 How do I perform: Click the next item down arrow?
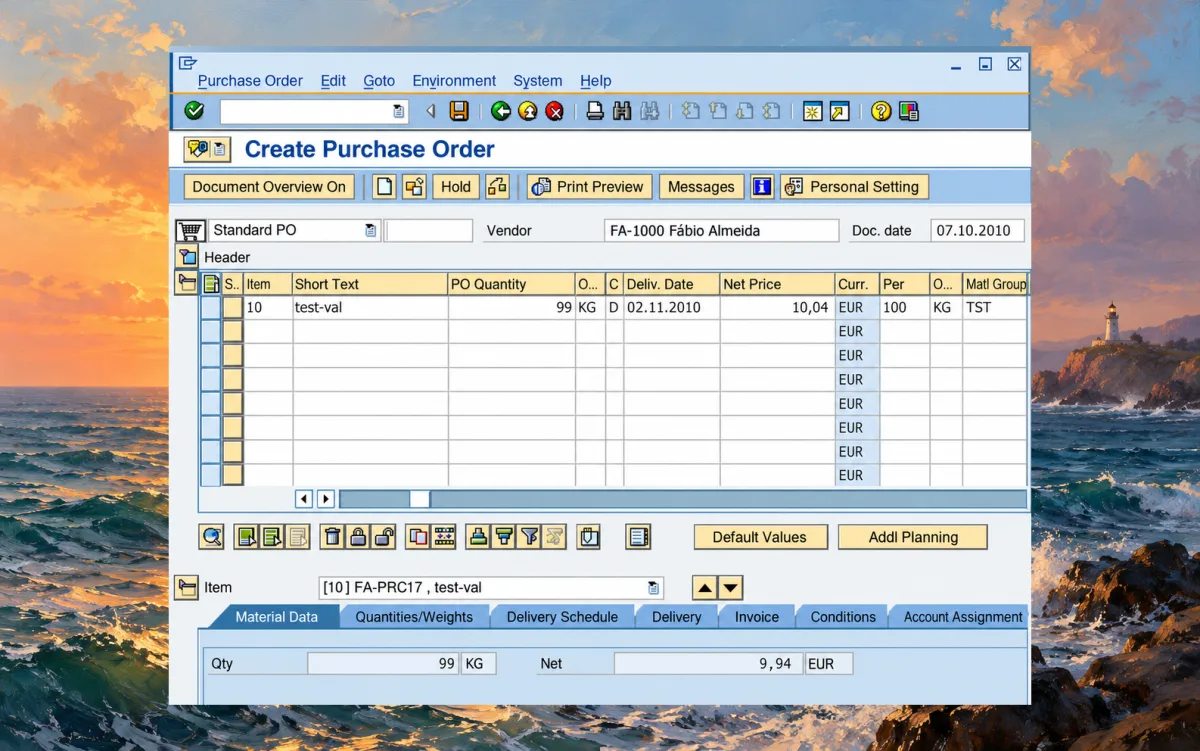pos(731,588)
